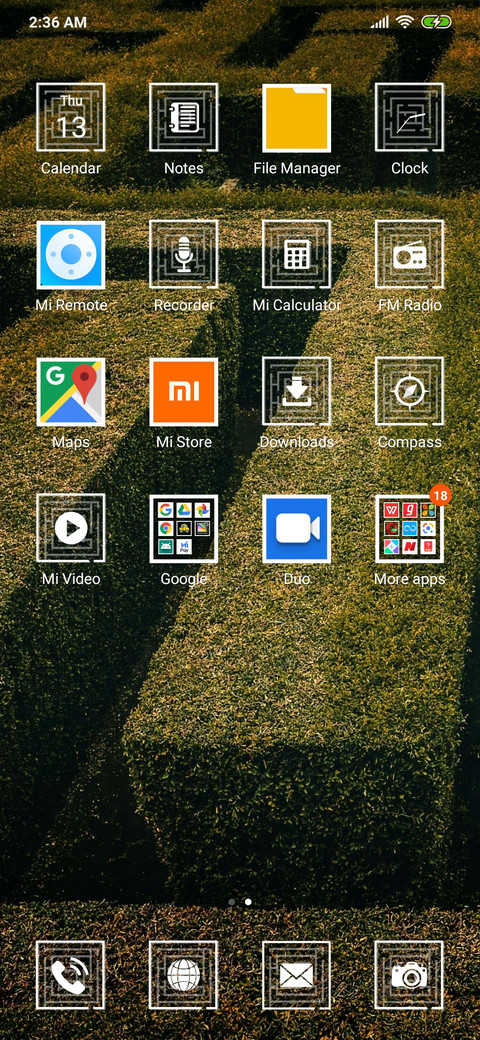Tap the "File Manager" label
The width and height of the screenshot is (480, 1040).
[x=296, y=168]
